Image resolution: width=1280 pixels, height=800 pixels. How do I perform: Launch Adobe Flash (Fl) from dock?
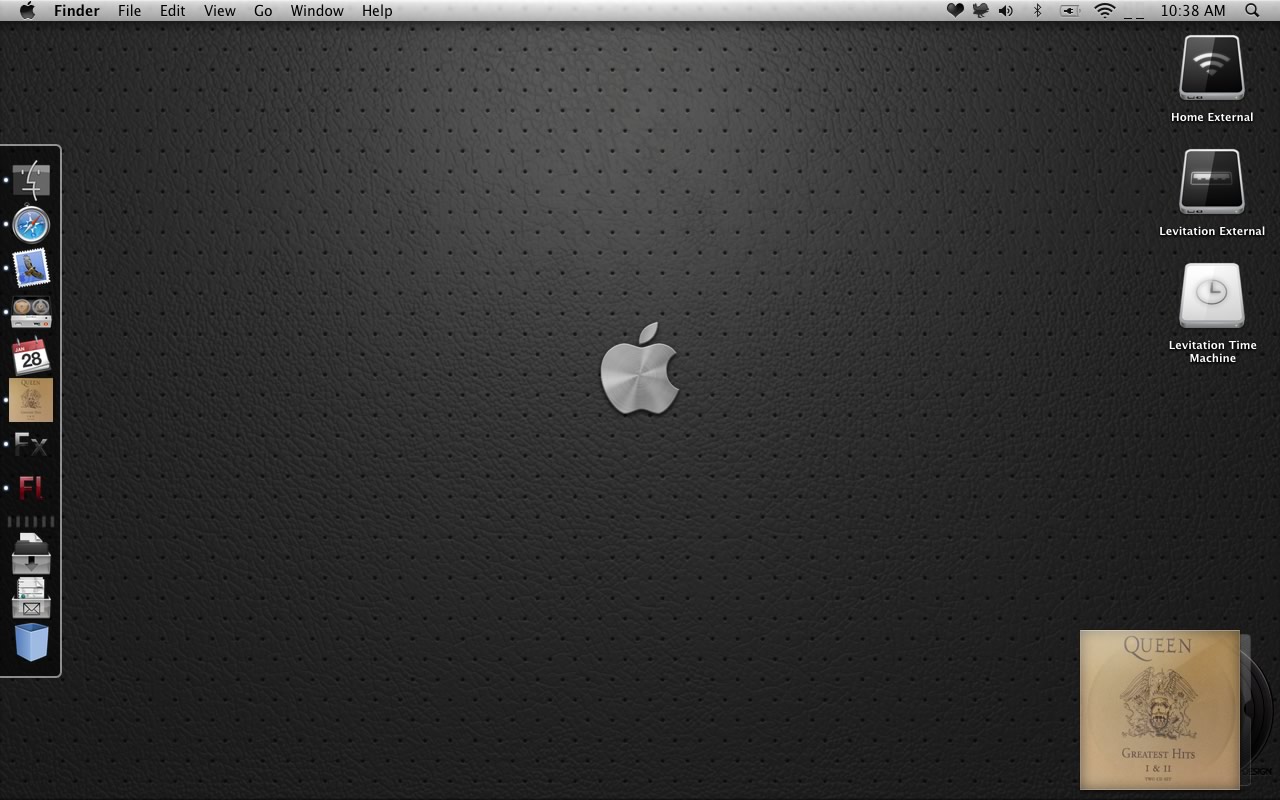click(31, 488)
